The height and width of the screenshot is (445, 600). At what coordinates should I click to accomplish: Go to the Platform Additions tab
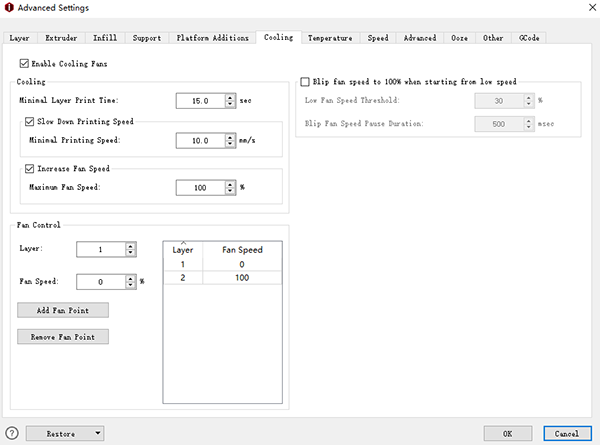coord(212,38)
